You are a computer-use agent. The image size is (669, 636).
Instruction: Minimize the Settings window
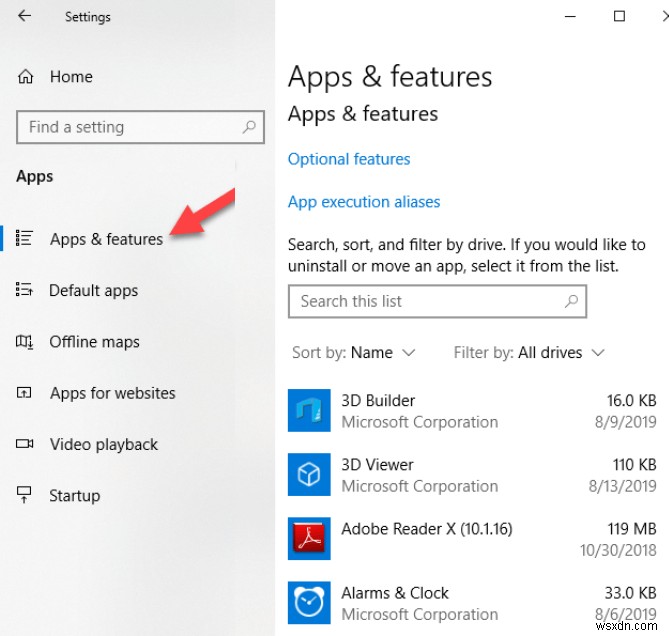click(570, 17)
